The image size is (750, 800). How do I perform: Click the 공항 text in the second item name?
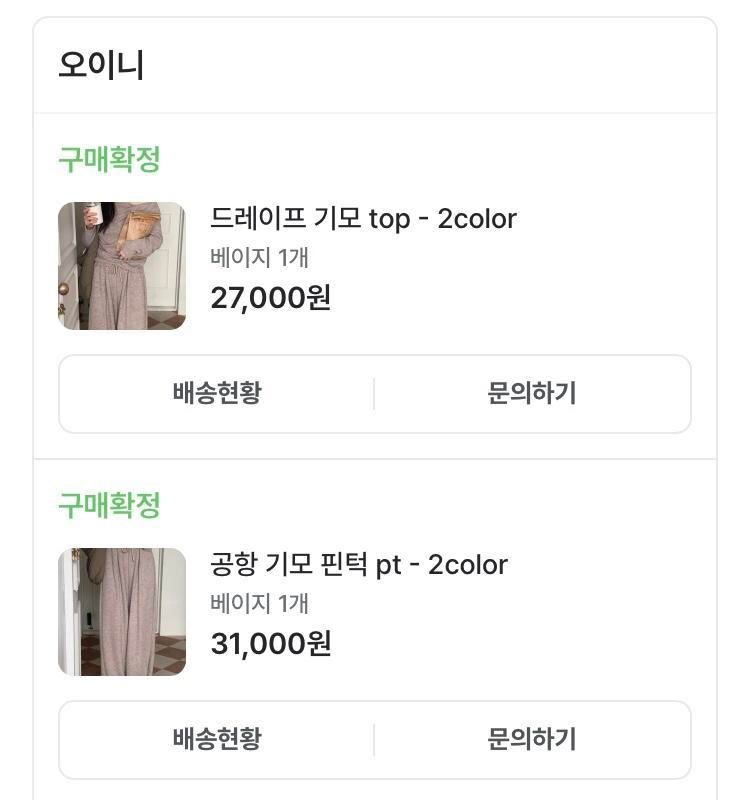(x=233, y=564)
